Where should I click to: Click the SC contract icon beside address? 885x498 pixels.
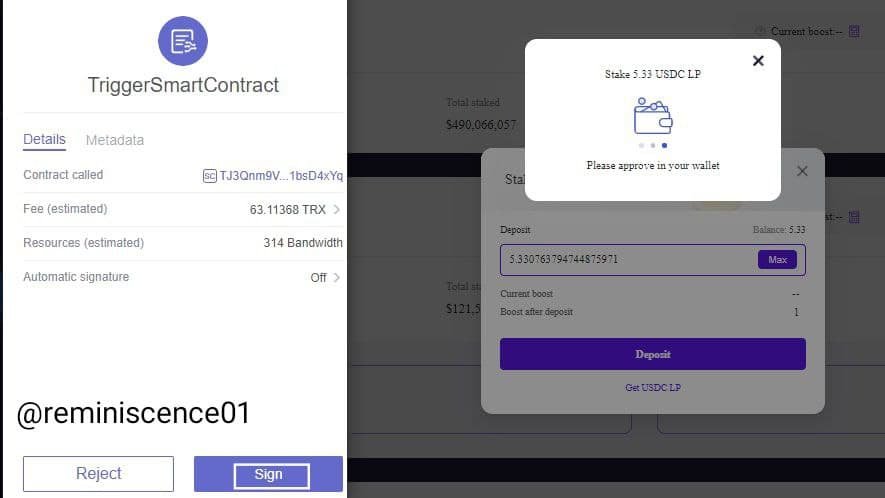tap(209, 176)
